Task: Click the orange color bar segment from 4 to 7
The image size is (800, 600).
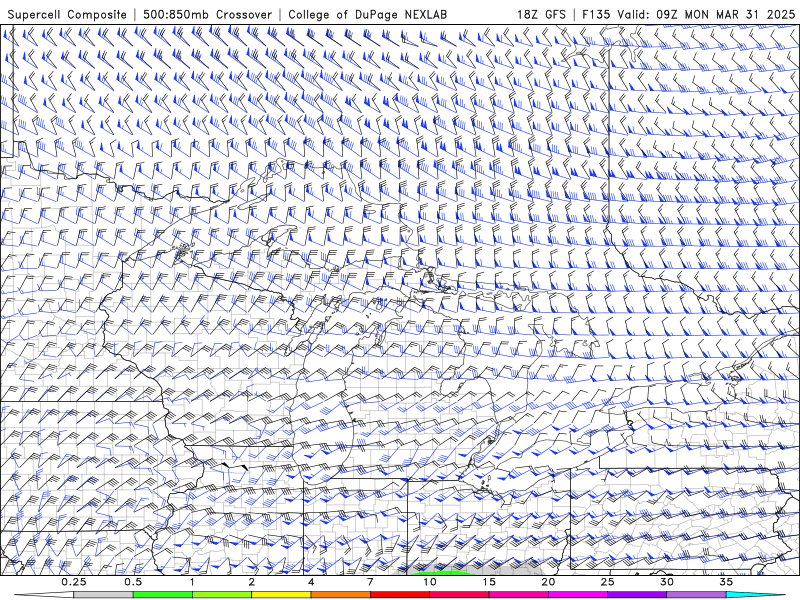Action: pyautogui.click(x=340, y=595)
